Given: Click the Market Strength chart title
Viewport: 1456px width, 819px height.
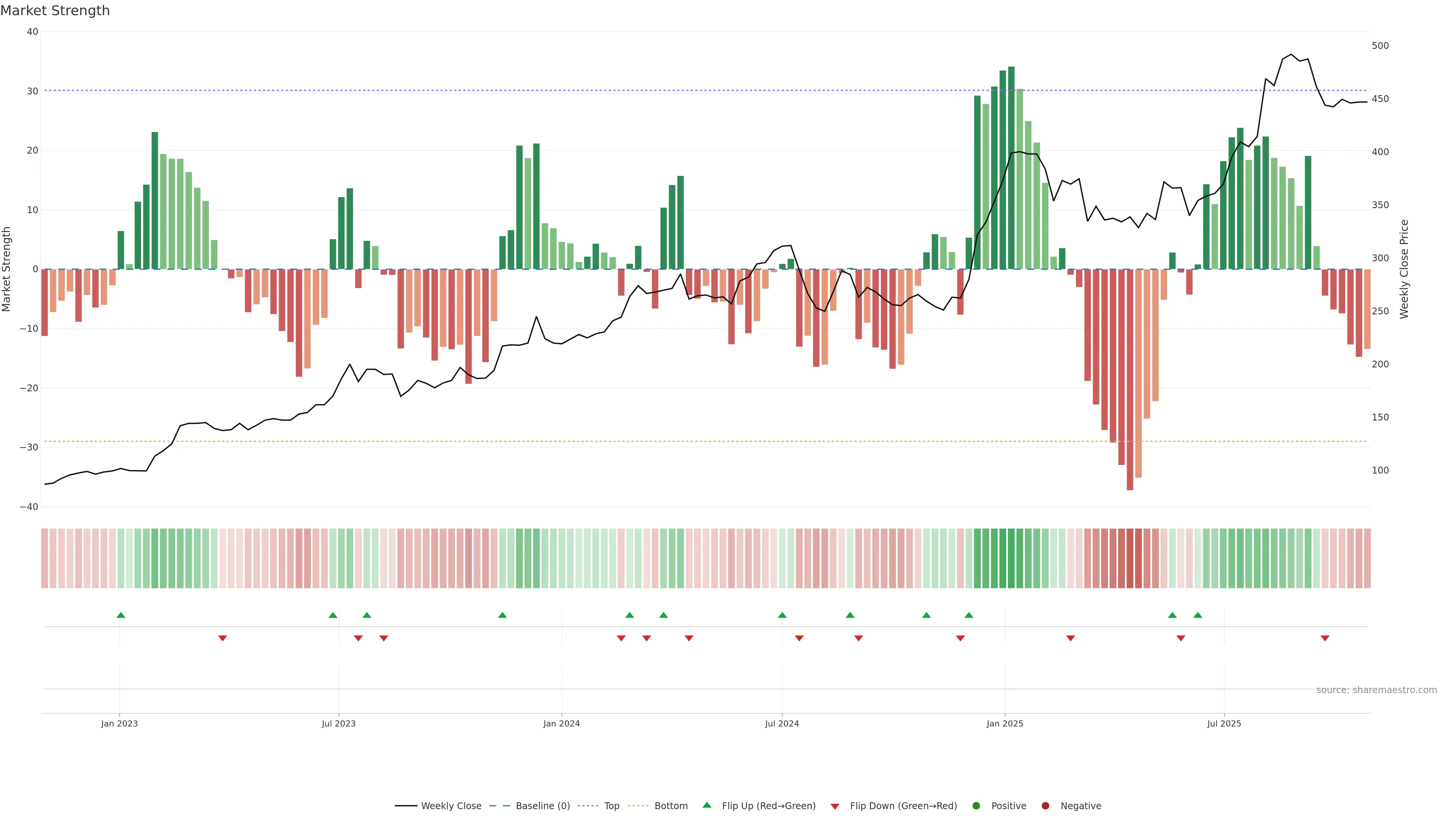Looking at the screenshot, I should [55, 10].
